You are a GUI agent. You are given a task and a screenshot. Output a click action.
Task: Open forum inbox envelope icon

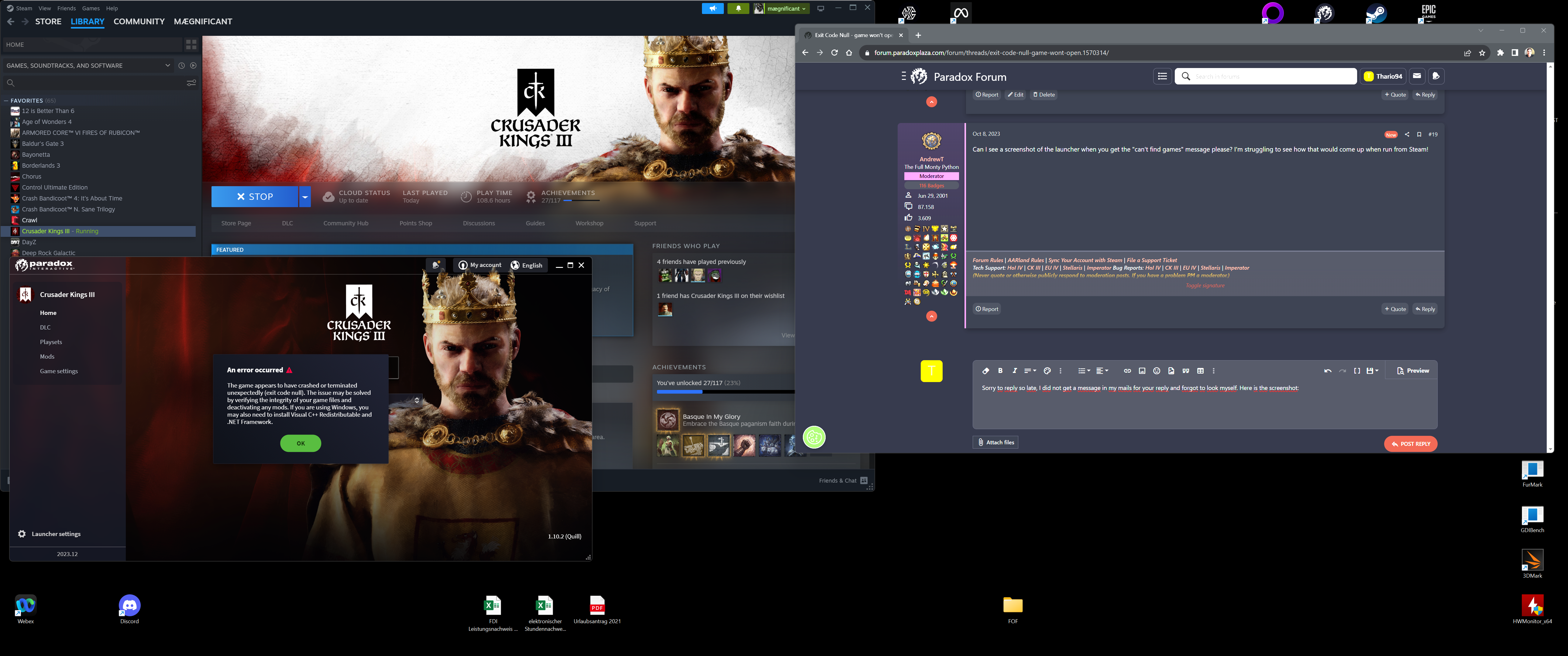click(1417, 76)
